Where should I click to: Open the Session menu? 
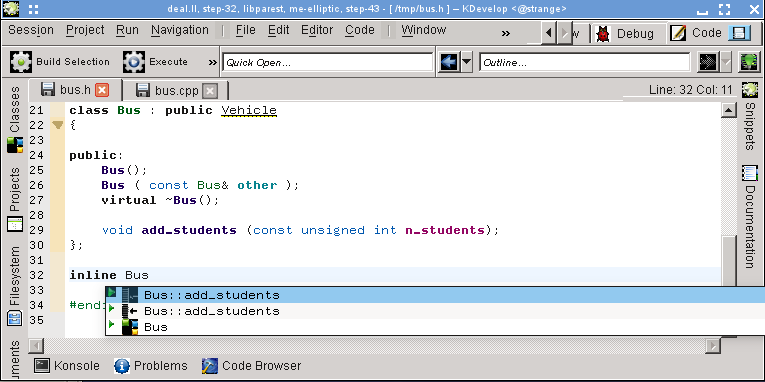pos(31,30)
